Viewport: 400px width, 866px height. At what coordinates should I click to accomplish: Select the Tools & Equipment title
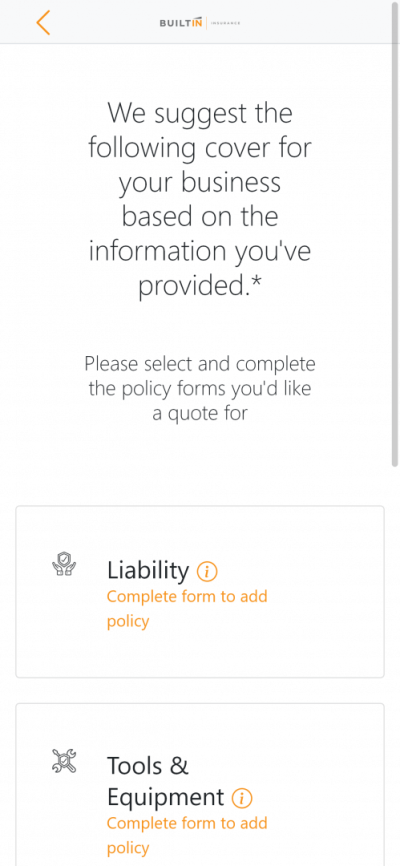point(165,781)
